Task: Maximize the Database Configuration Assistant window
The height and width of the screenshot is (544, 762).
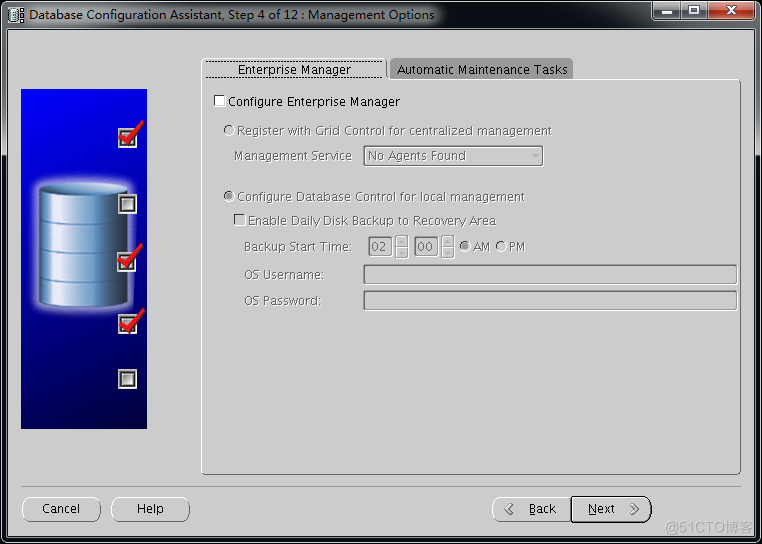Action: pyautogui.click(x=694, y=10)
